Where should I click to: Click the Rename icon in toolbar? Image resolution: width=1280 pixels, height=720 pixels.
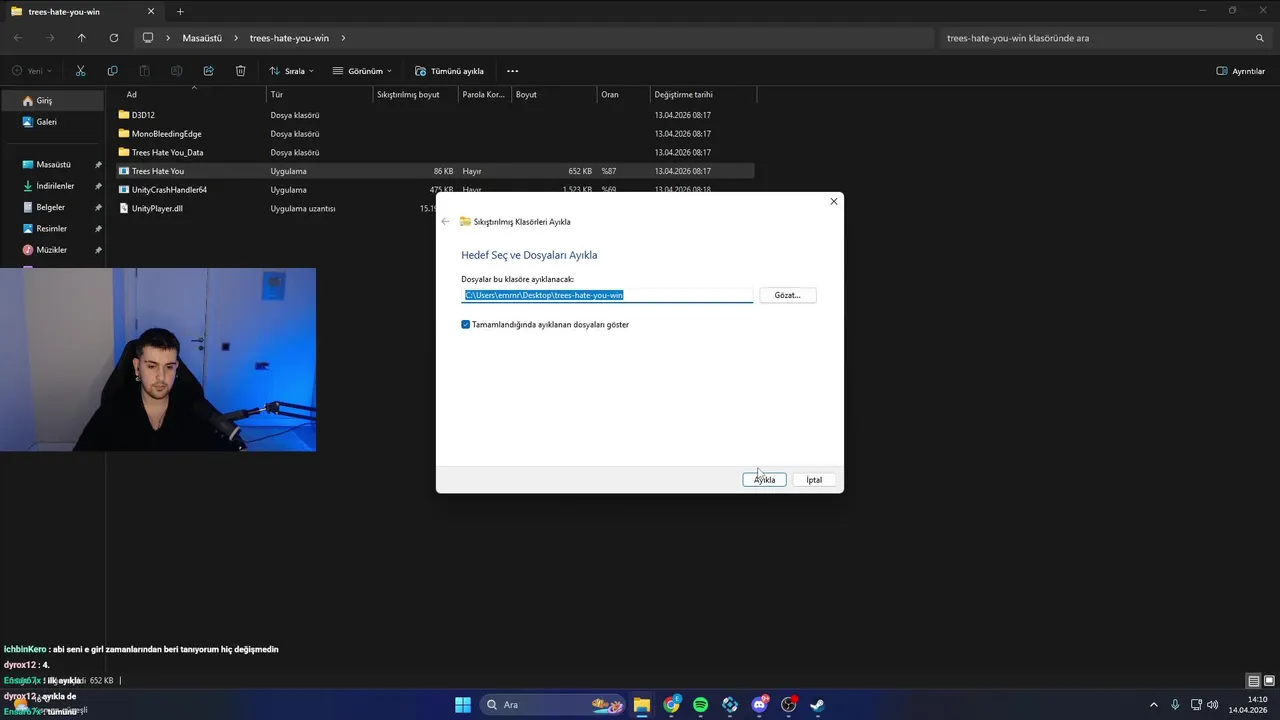pos(176,71)
